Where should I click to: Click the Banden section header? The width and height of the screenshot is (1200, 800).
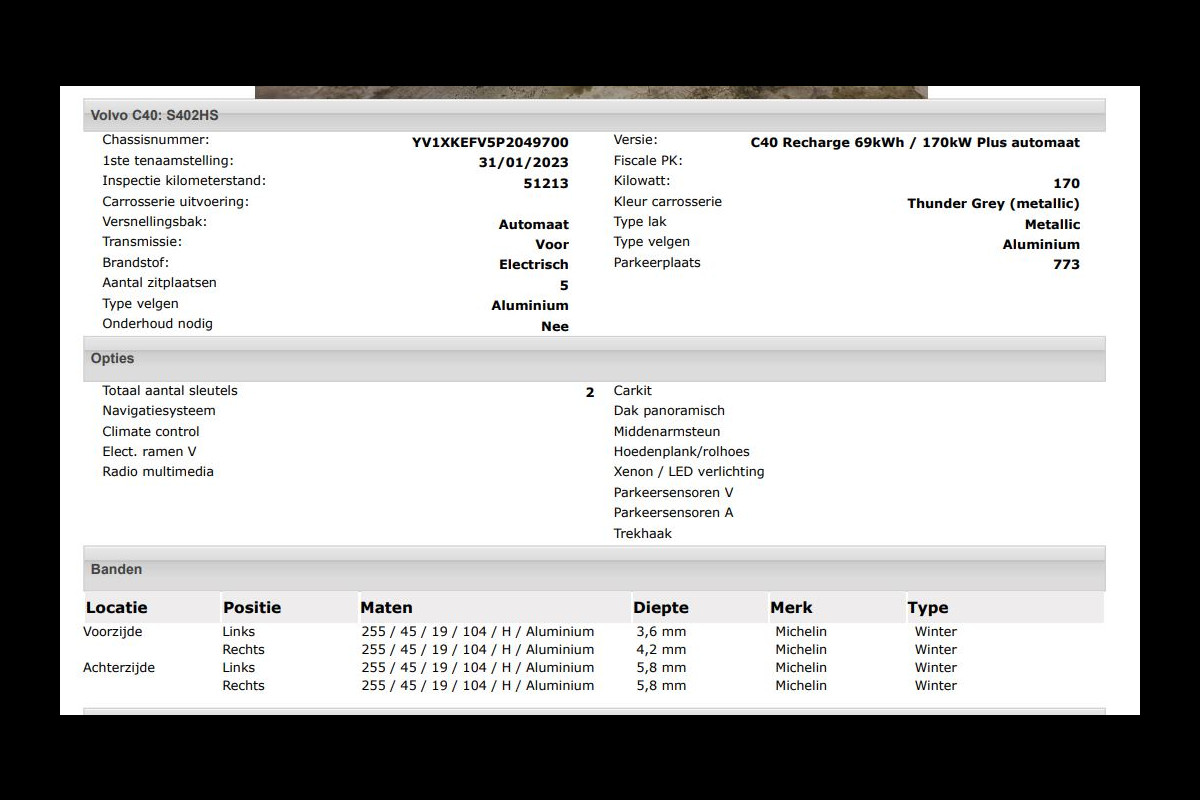point(116,569)
